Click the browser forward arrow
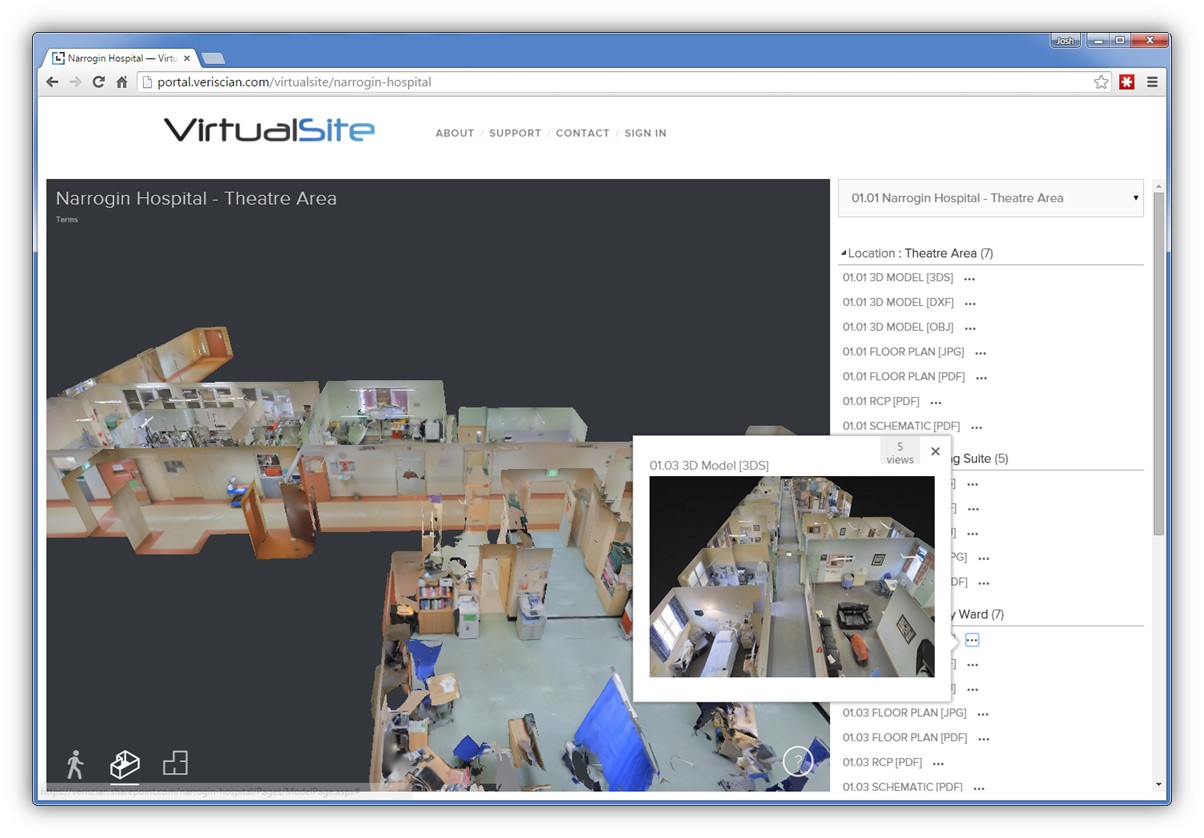 [75, 82]
